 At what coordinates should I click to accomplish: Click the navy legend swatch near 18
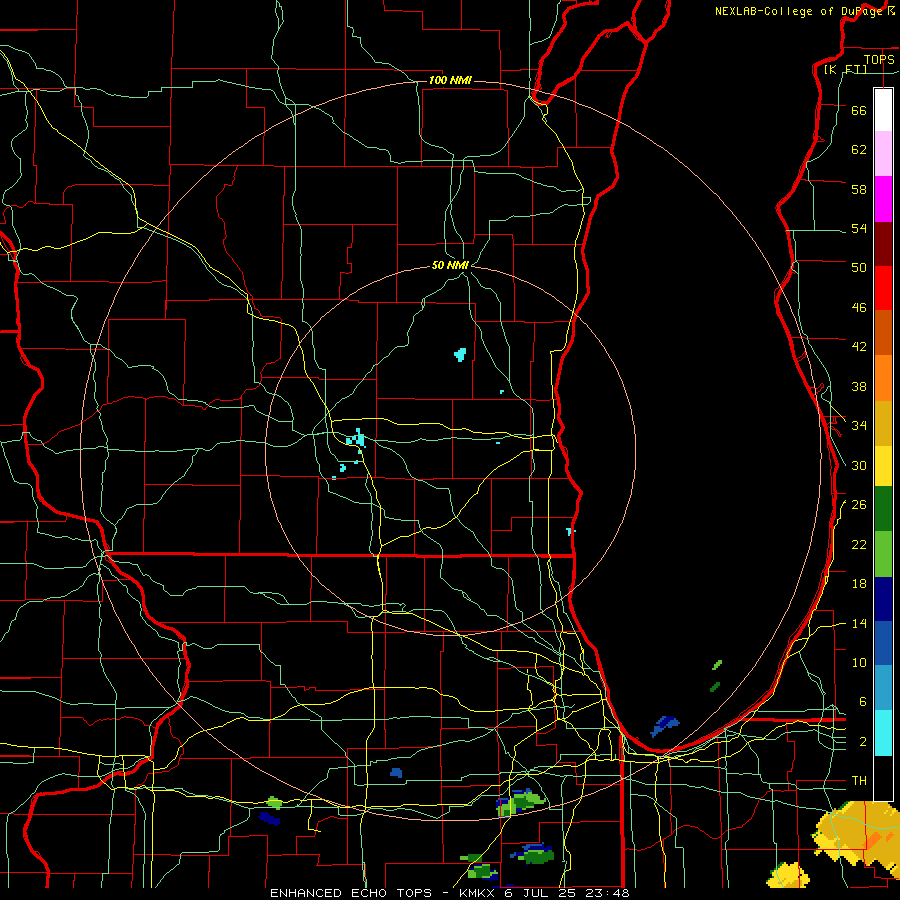(x=883, y=599)
